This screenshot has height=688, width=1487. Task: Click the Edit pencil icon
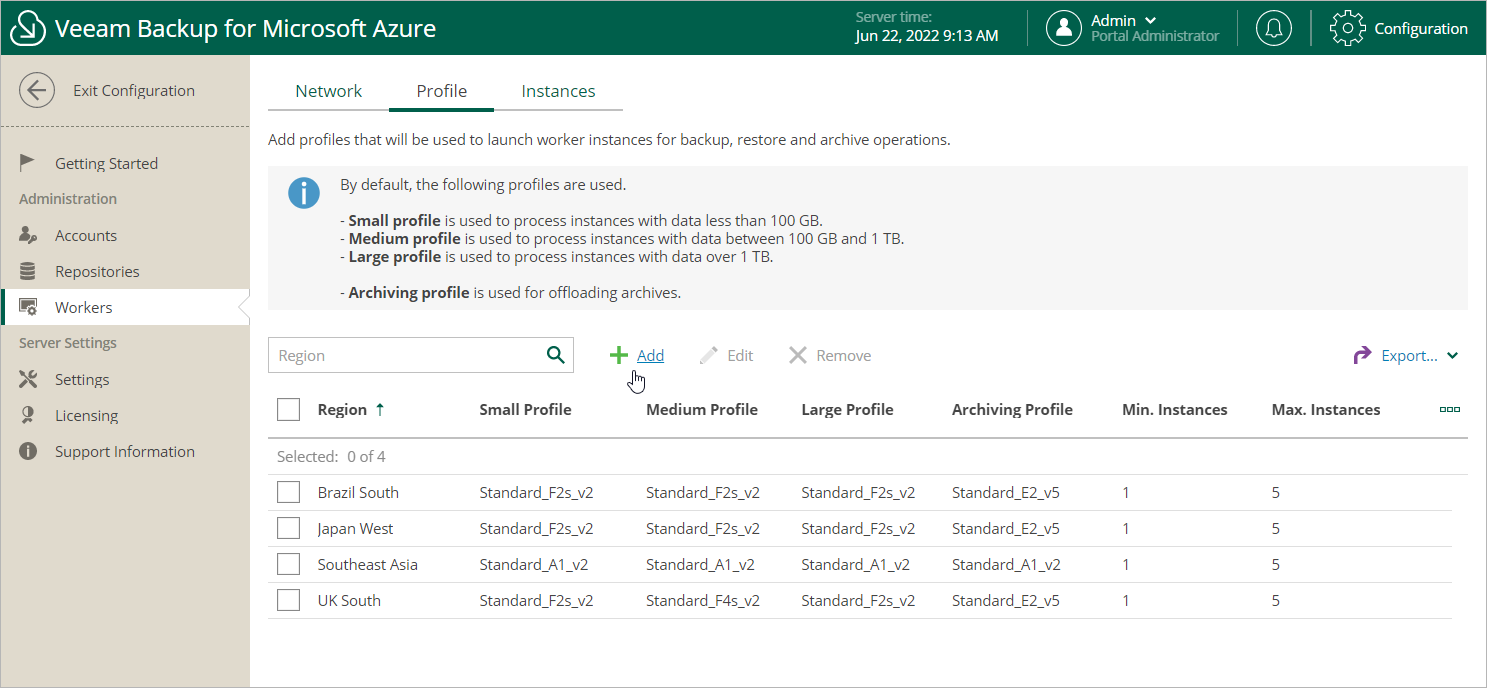(709, 355)
